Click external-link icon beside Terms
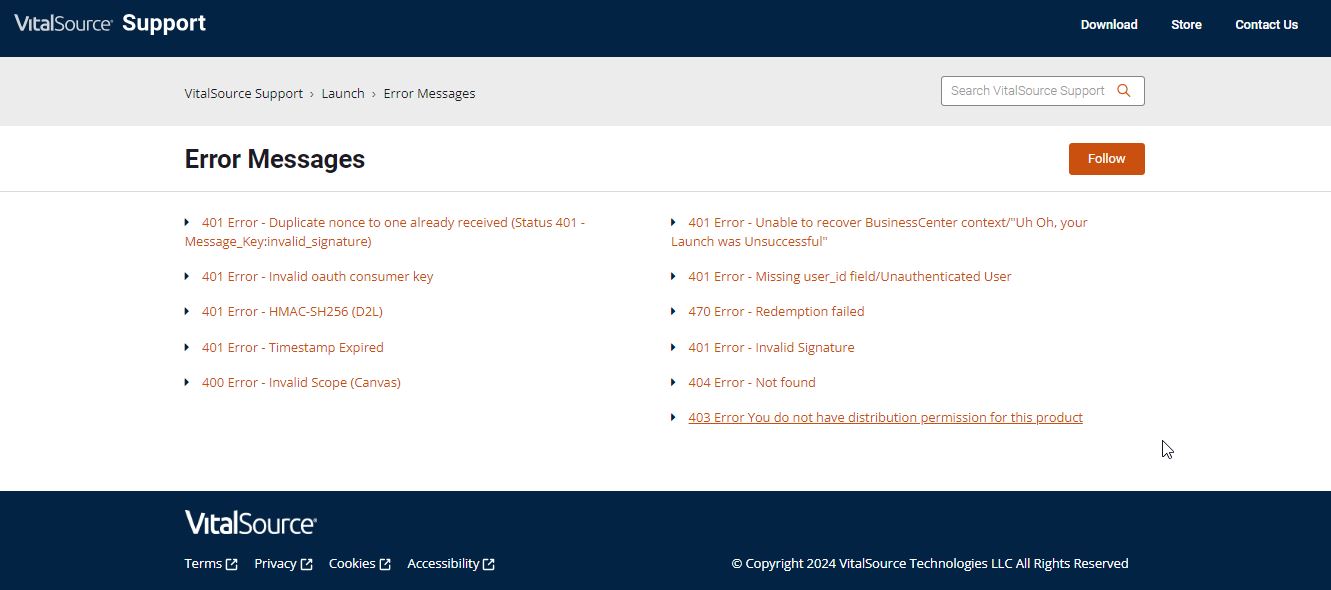Screen dimensions: 1331x590 click(x=232, y=564)
